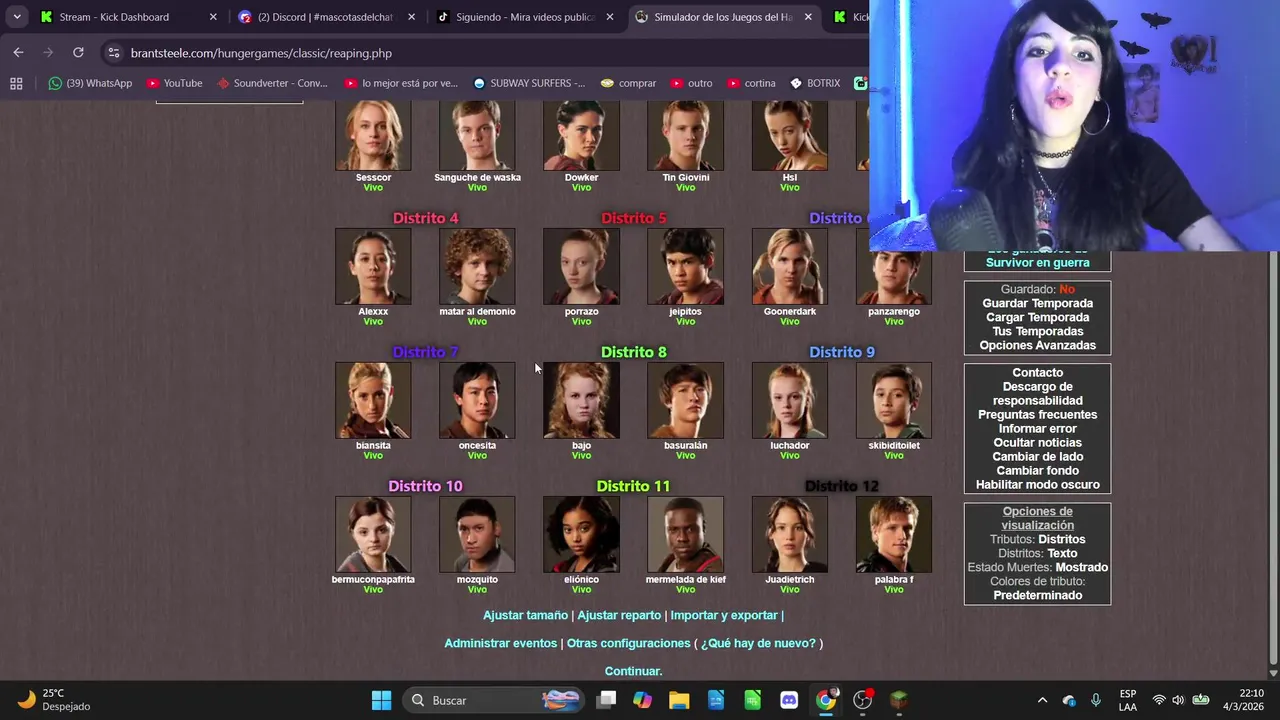Open Importar y exportar link

point(724,615)
